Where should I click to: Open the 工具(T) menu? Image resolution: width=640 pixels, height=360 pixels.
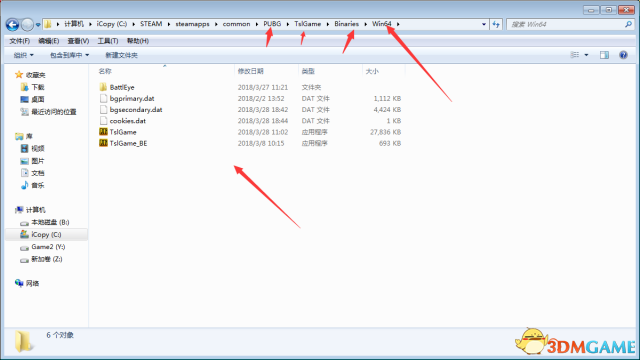tap(108, 41)
